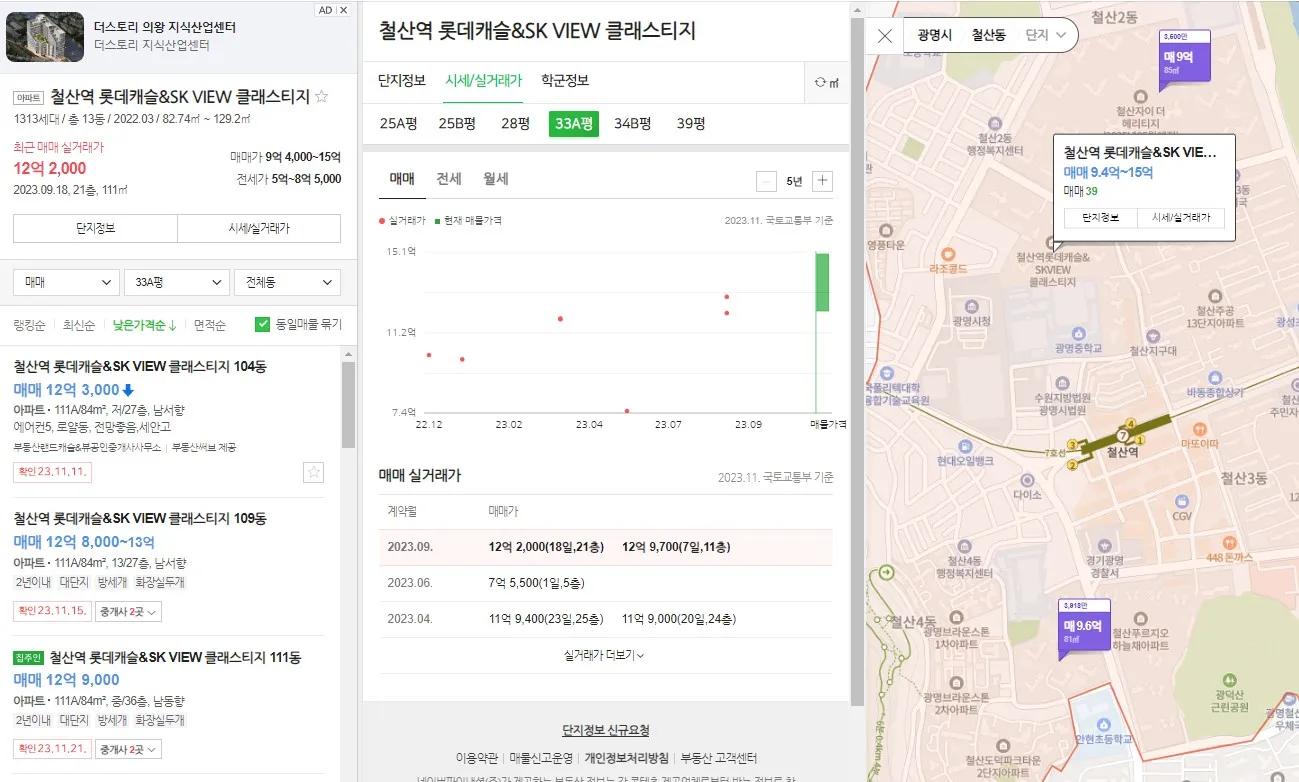Open the 개인정보처리방침 link

pos(627,758)
